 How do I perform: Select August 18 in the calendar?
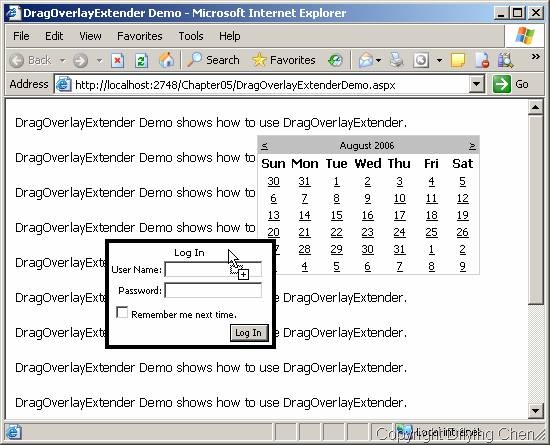(431, 215)
